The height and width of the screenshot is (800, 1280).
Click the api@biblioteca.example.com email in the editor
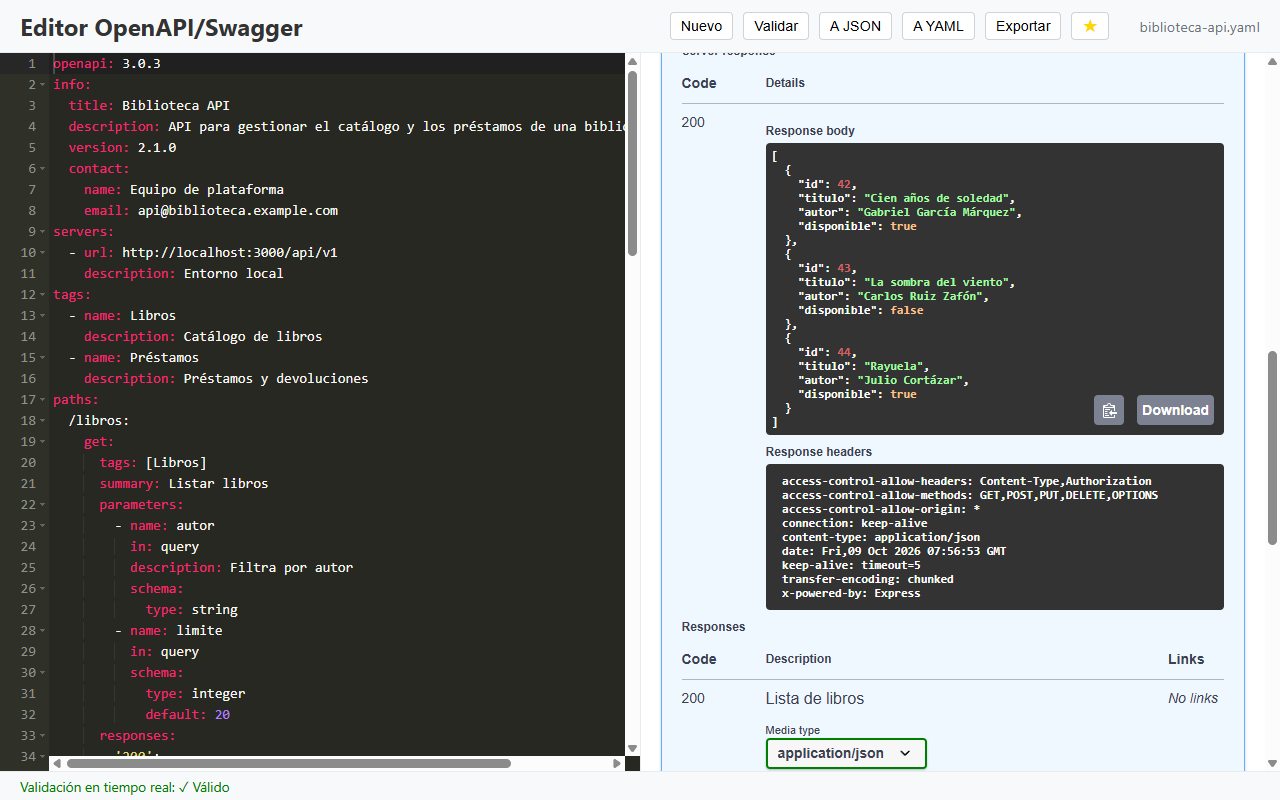238,210
